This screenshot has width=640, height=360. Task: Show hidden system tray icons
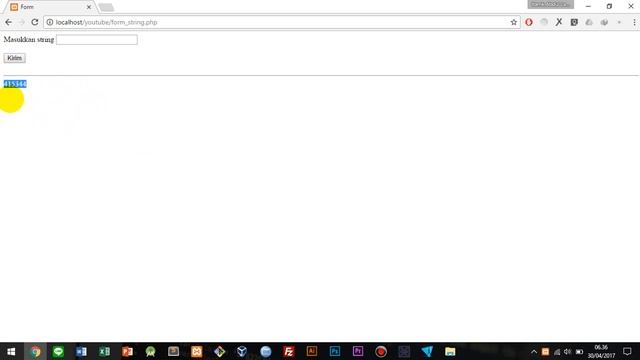533,352
